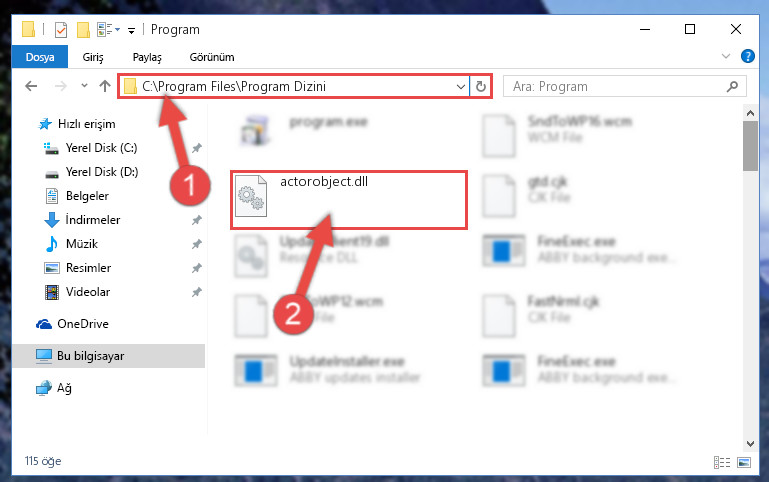The width and height of the screenshot is (769, 482).
Task: Click the Ara: Program search box
Action: [625, 87]
